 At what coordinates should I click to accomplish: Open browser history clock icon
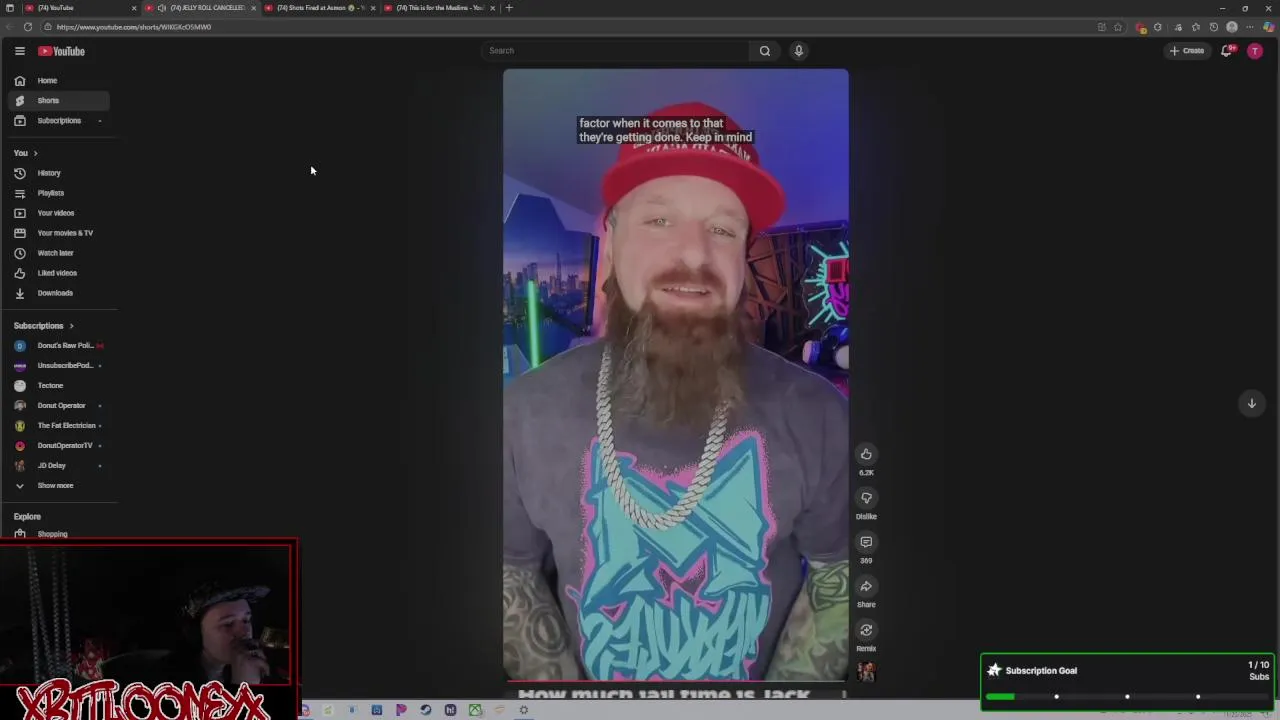[x=1214, y=27]
